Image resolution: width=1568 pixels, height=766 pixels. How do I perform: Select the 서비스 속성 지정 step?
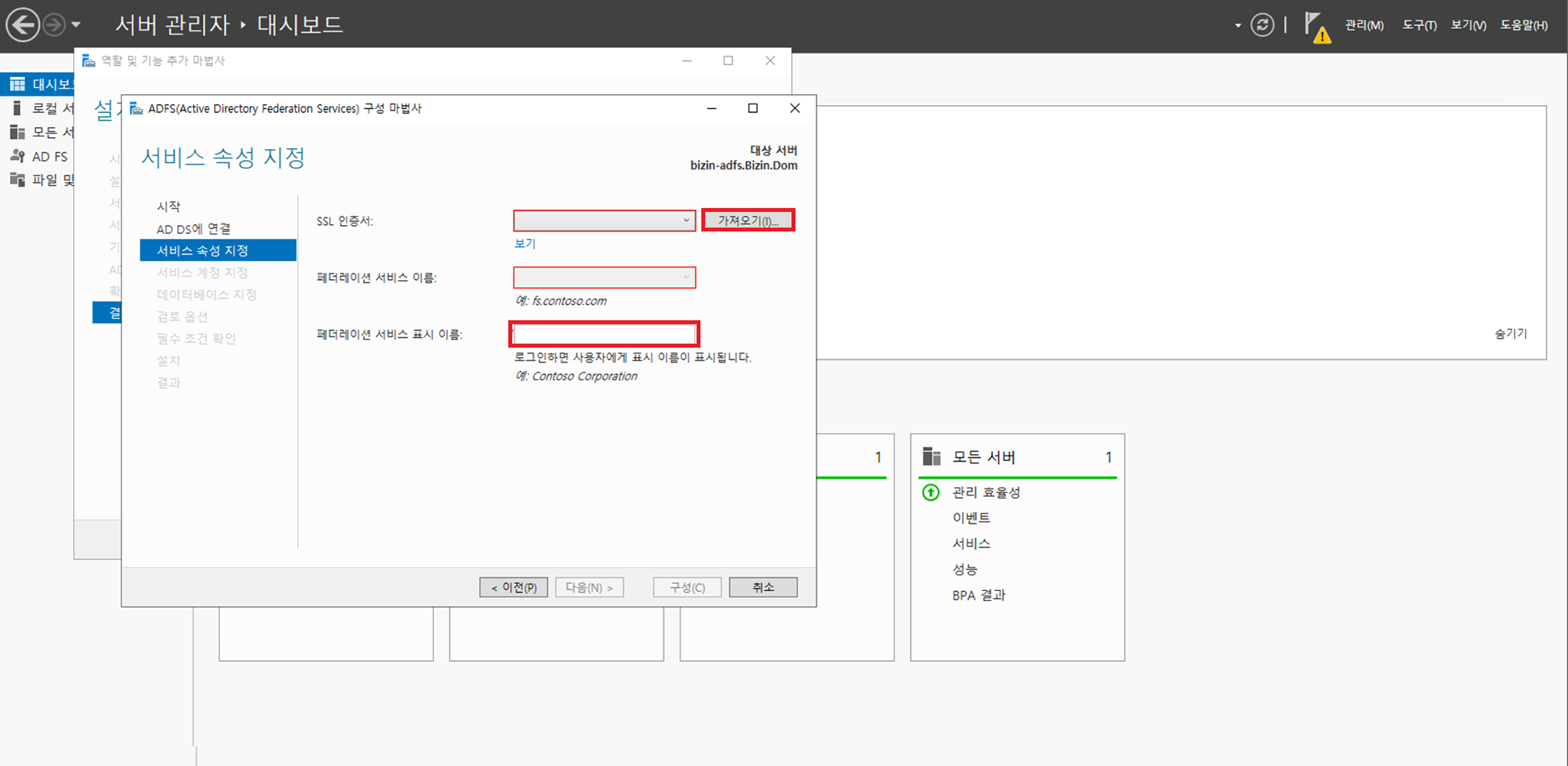coord(218,250)
